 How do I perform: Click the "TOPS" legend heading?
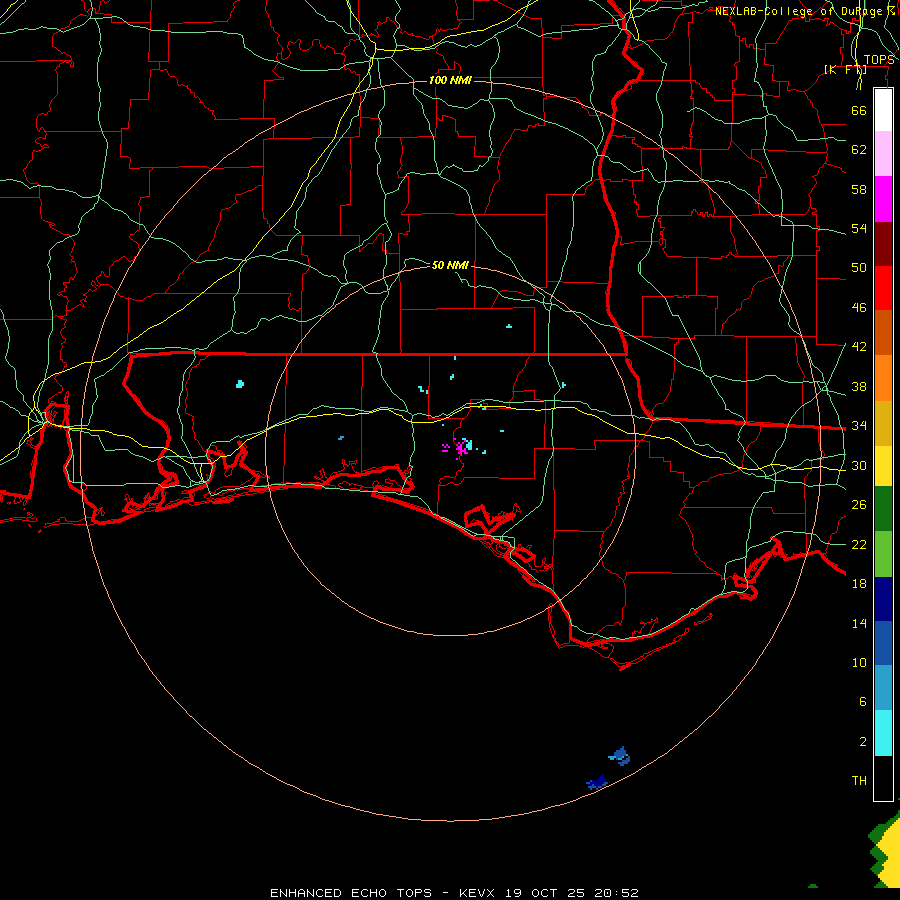(x=879, y=60)
